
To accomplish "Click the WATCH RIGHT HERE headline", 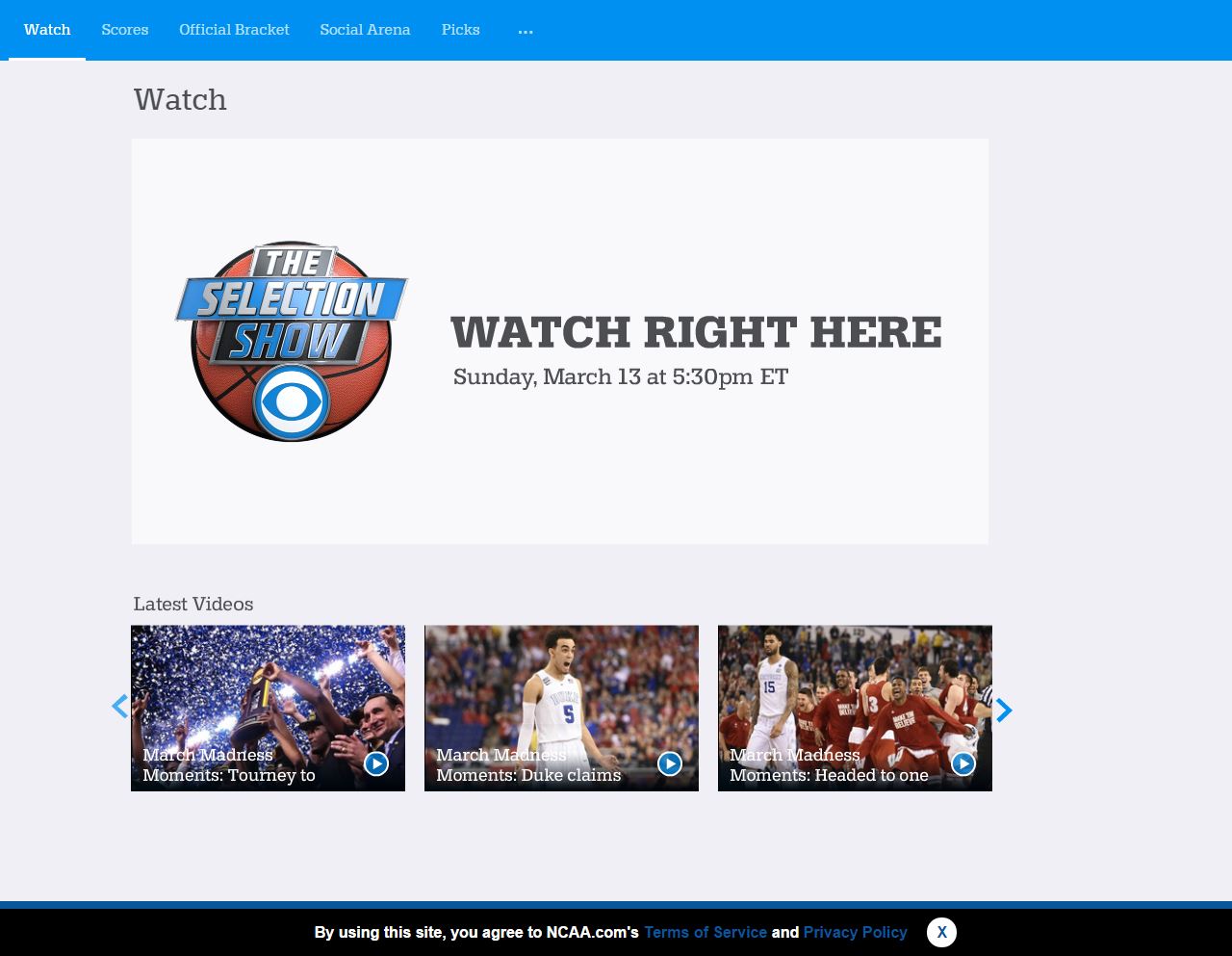I will coord(696,333).
